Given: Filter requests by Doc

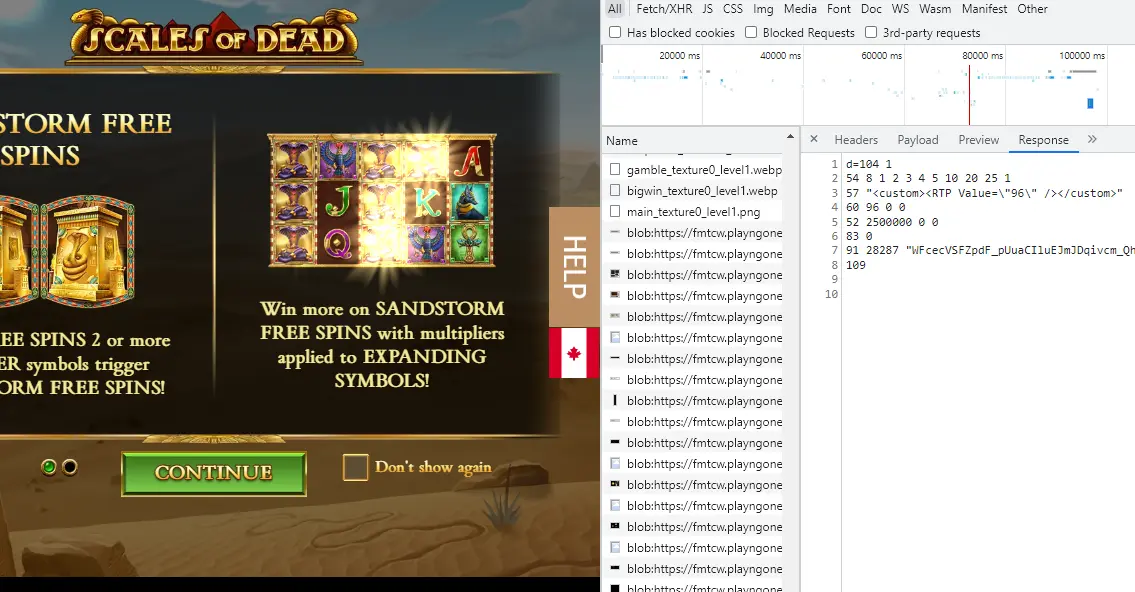Looking at the screenshot, I should [871, 9].
